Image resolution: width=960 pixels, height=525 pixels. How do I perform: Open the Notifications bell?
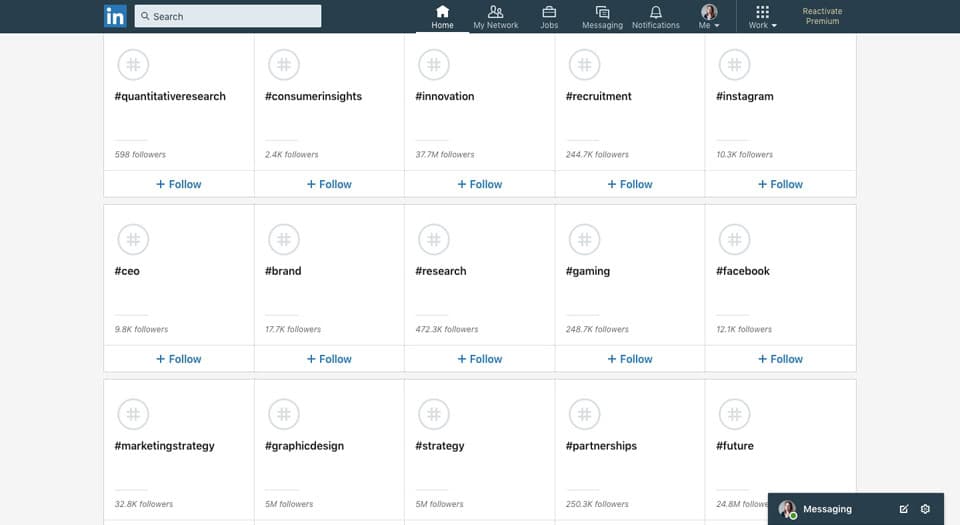pos(656,17)
